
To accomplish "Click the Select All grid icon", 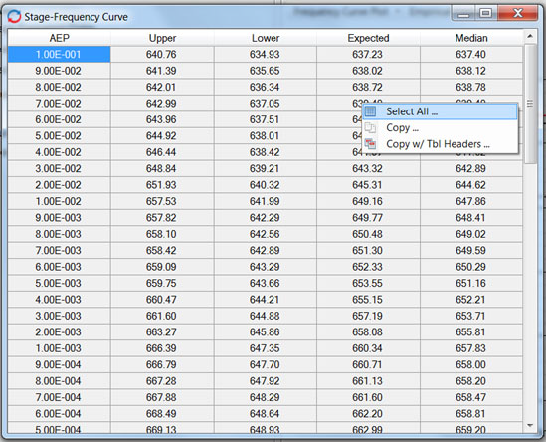I will tap(370, 111).
